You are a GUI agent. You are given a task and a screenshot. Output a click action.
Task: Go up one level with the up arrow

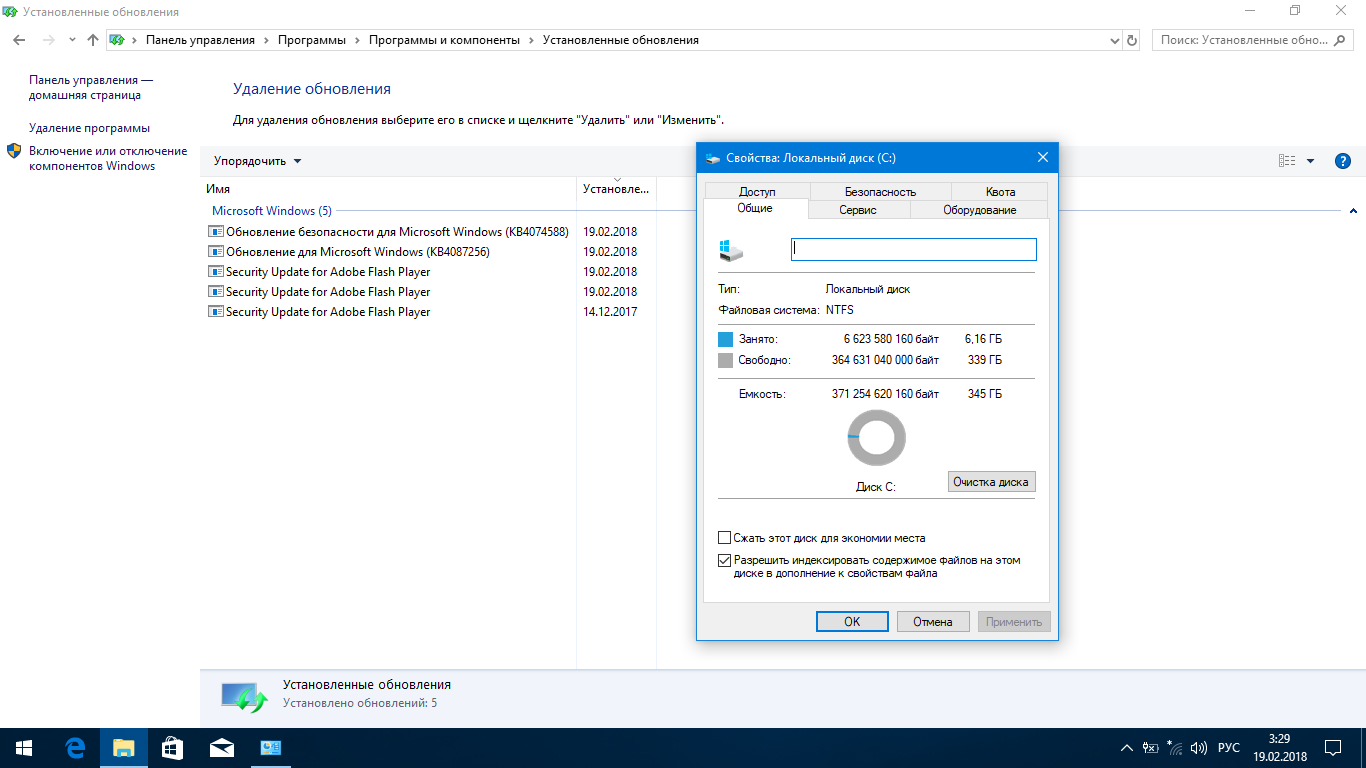[x=93, y=40]
